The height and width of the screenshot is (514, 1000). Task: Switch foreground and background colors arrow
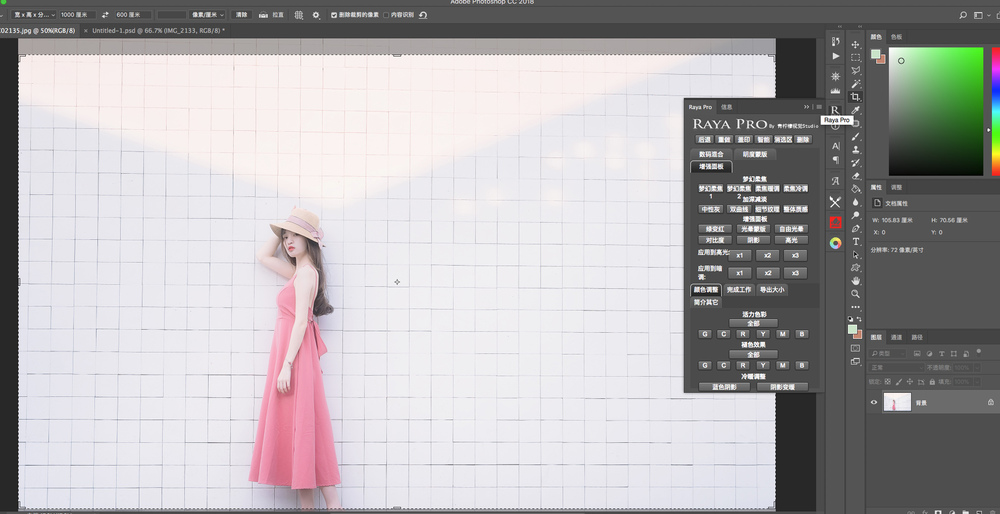[x=860, y=319]
